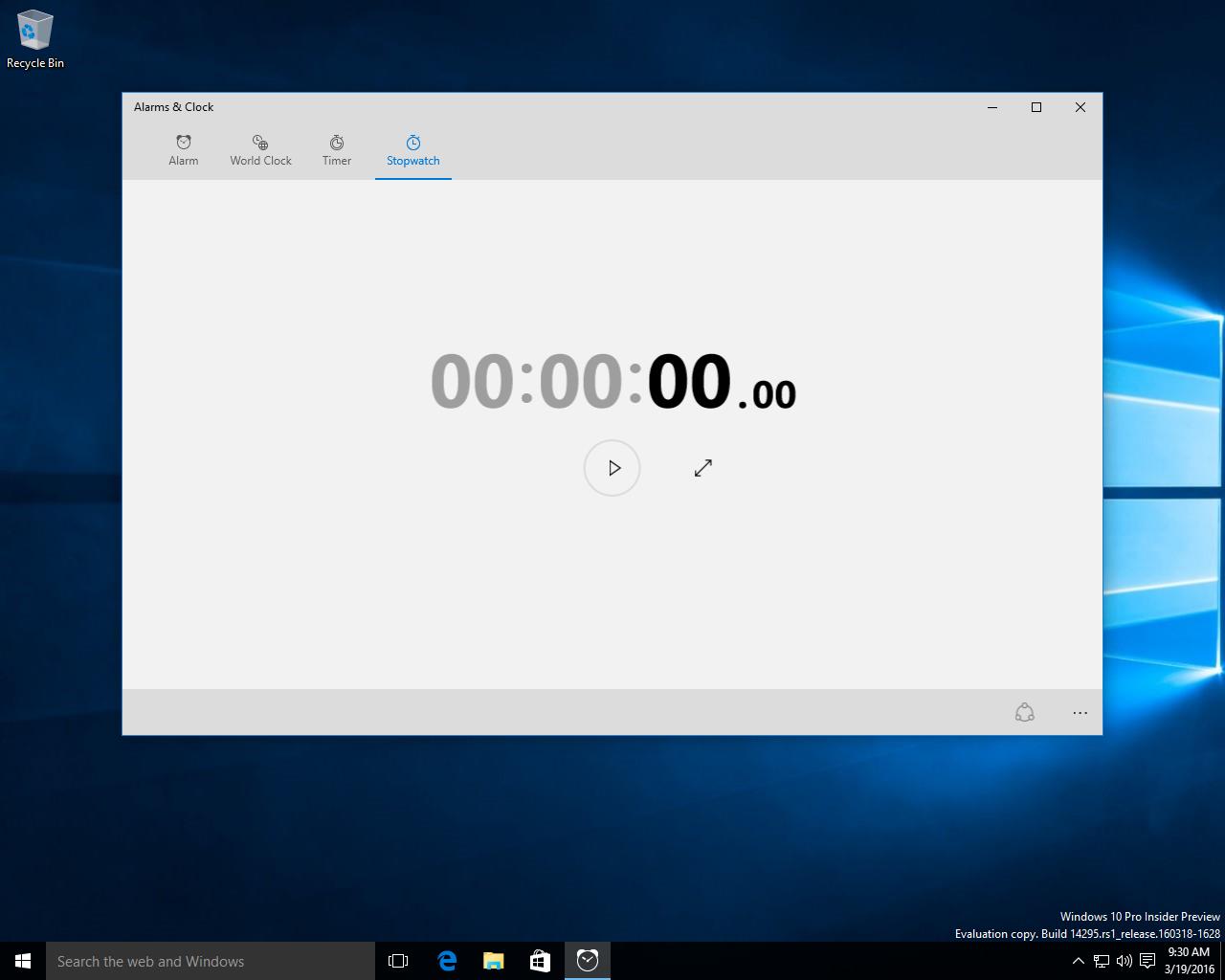Open network status in system tray
Image resolution: width=1225 pixels, height=980 pixels.
tap(1102, 961)
